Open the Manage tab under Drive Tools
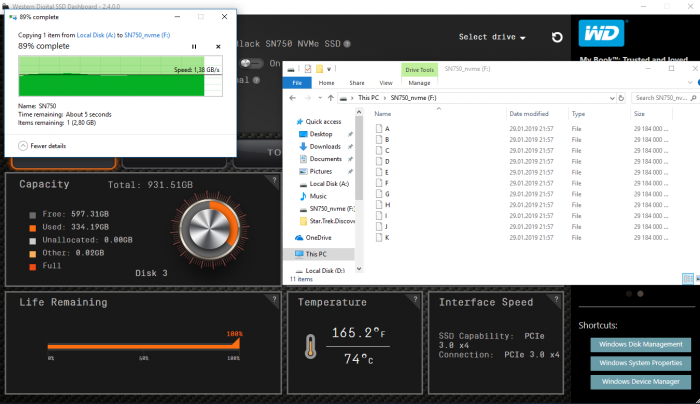700x404 pixels. pyautogui.click(x=419, y=83)
